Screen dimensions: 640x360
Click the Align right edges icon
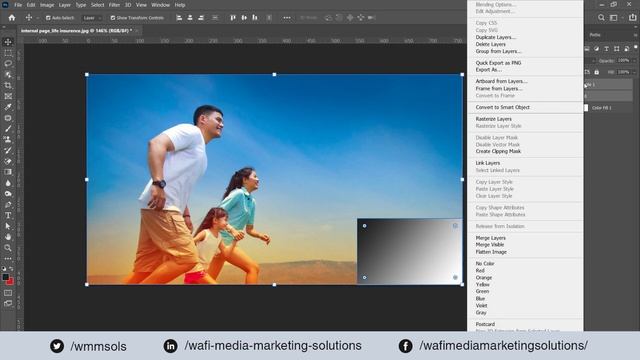(201, 18)
